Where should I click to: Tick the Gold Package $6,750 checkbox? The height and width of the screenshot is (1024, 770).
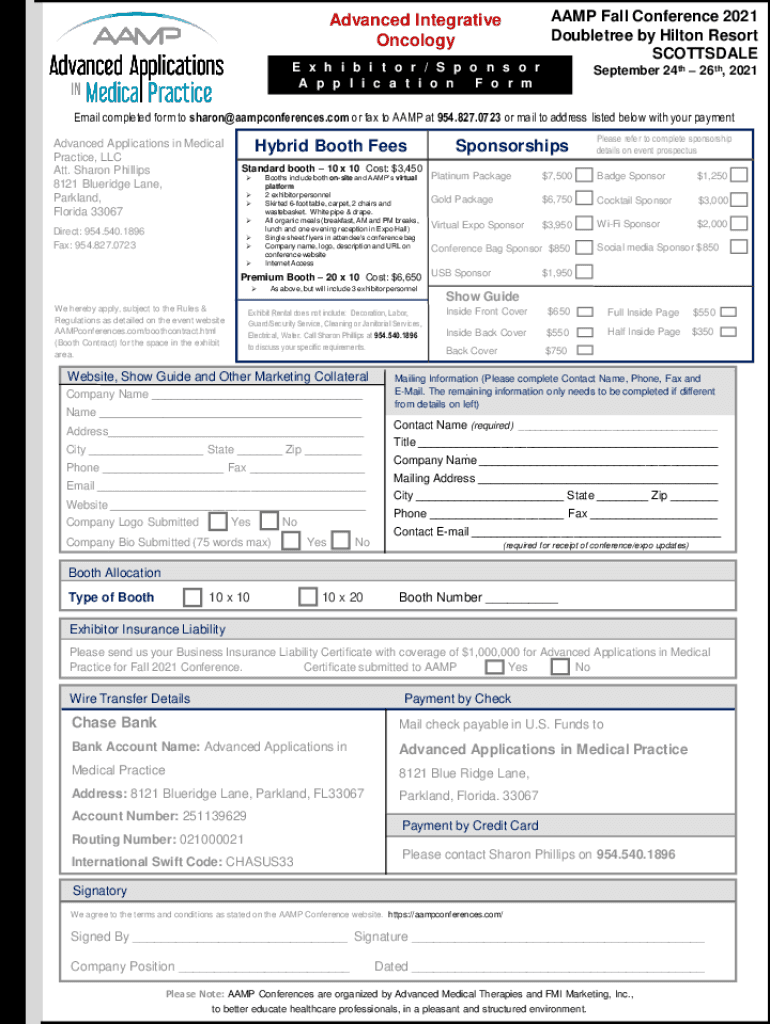coord(584,199)
